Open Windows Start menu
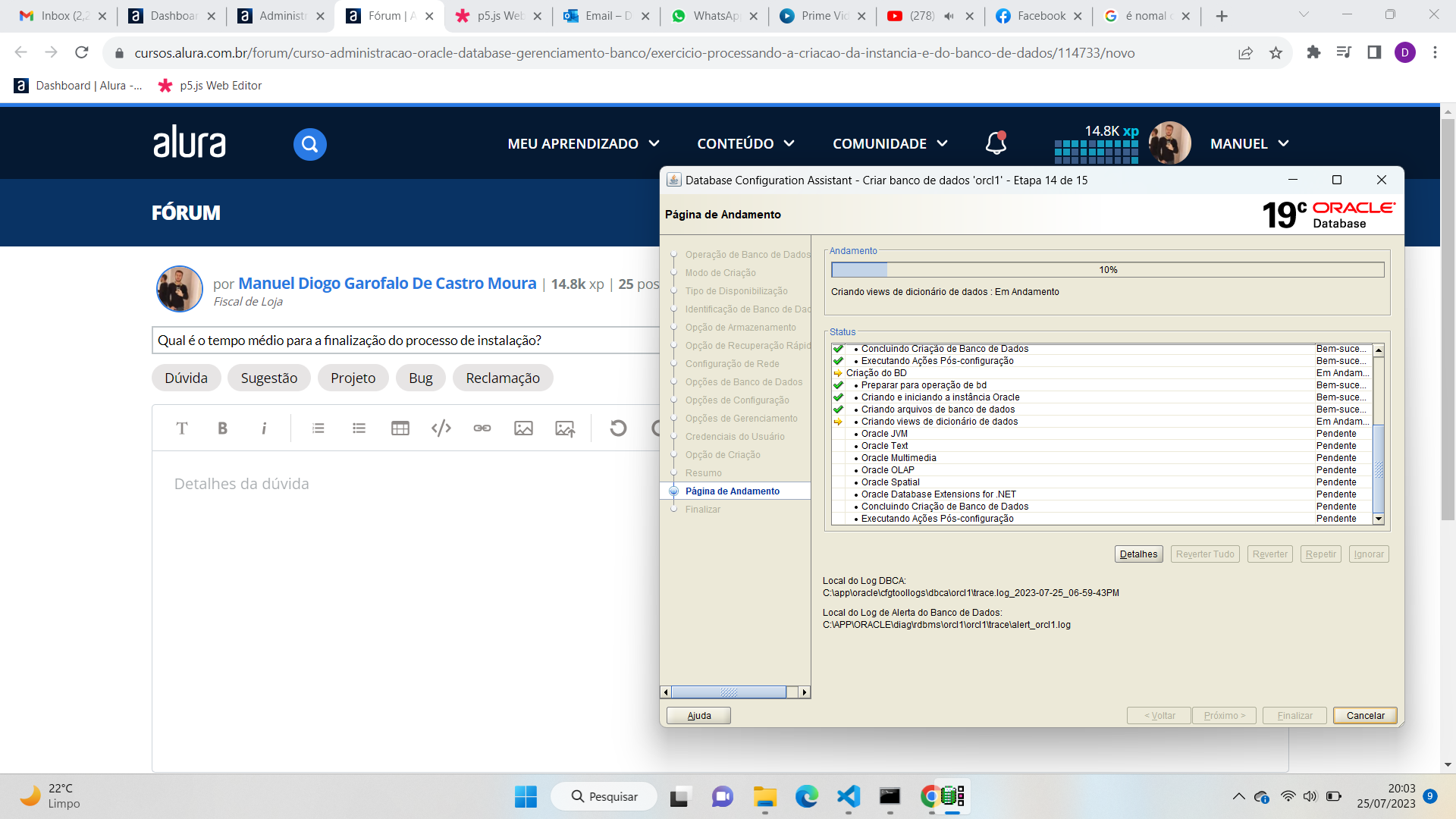Image resolution: width=1456 pixels, height=819 pixels. click(x=526, y=796)
